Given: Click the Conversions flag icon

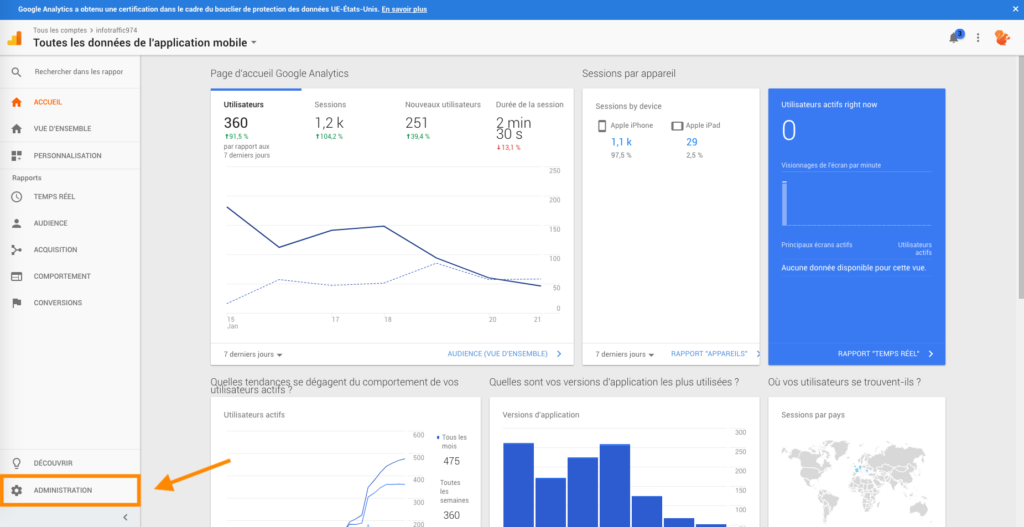Looking at the screenshot, I should pos(17,303).
